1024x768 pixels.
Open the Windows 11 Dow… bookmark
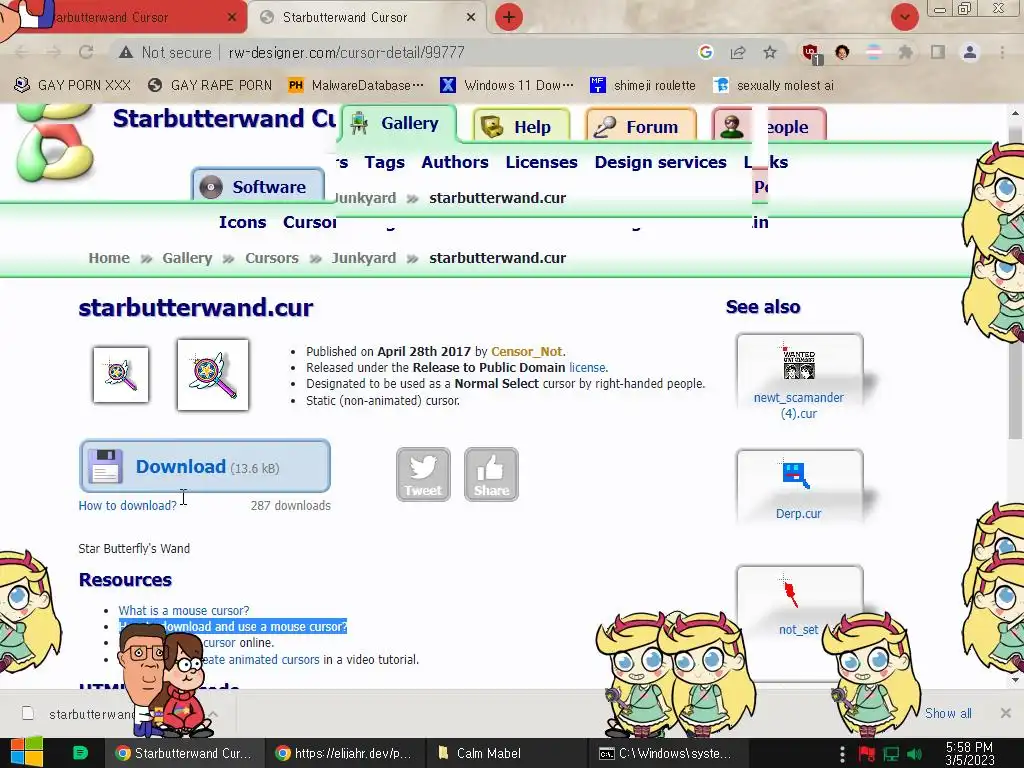[x=507, y=85]
